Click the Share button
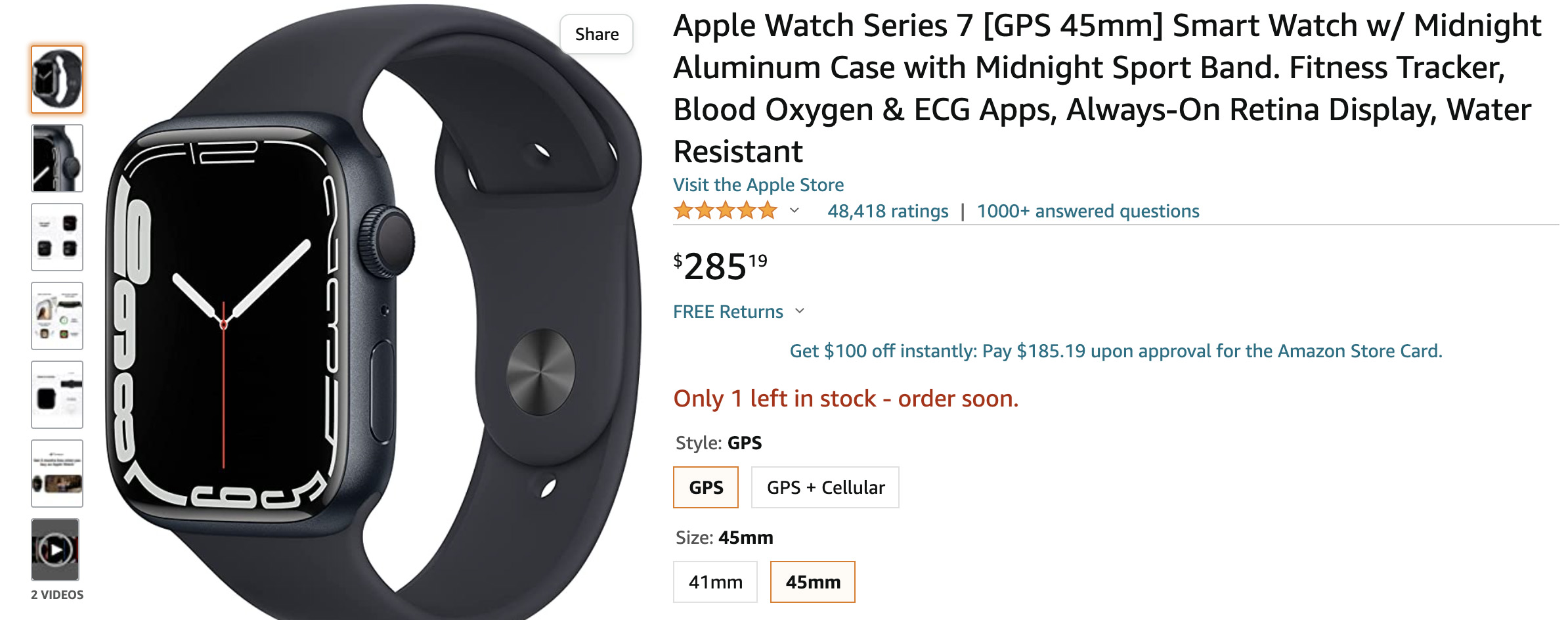This screenshot has width=1568, height=620. (x=596, y=34)
